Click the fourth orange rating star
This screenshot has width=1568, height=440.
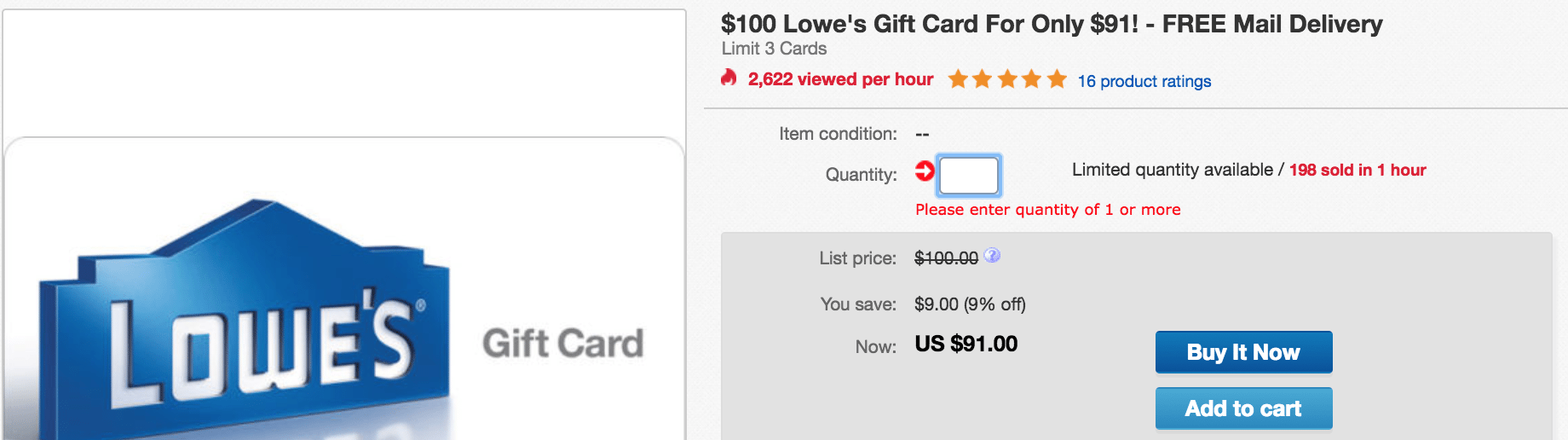[x=1031, y=79]
